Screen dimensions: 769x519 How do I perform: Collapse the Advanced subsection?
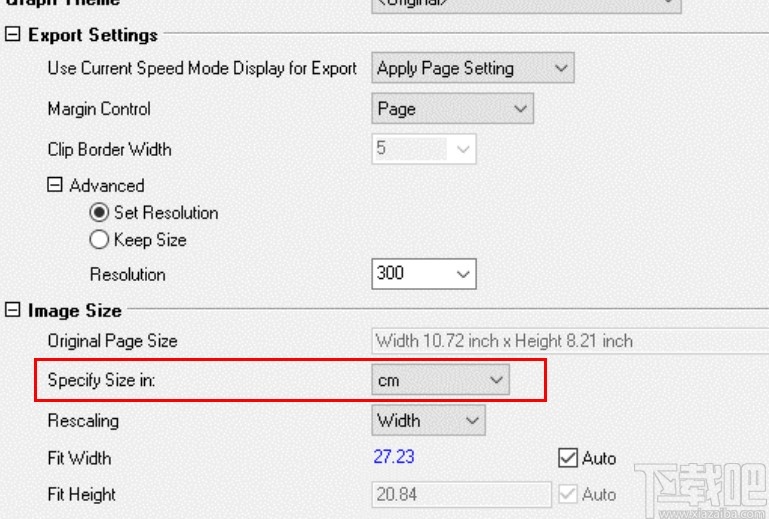click(56, 186)
